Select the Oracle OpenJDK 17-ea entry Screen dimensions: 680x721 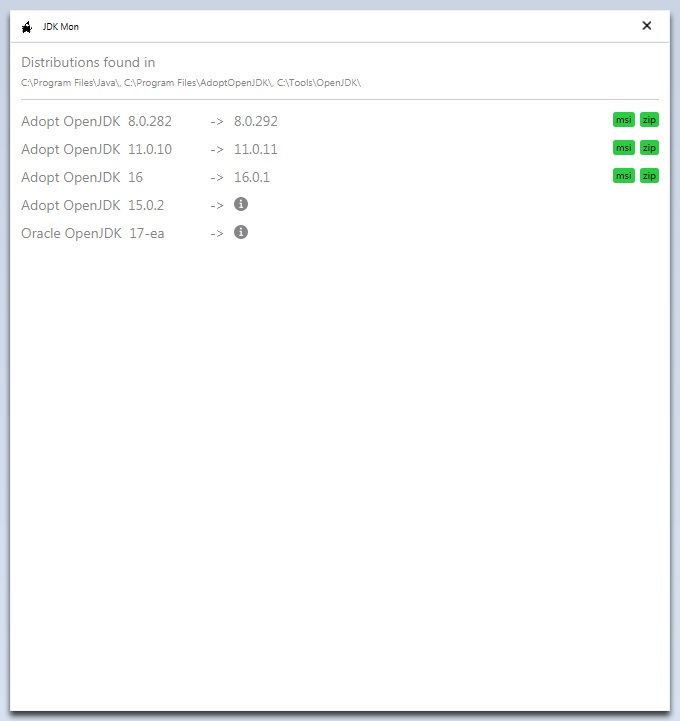[x=92, y=234]
